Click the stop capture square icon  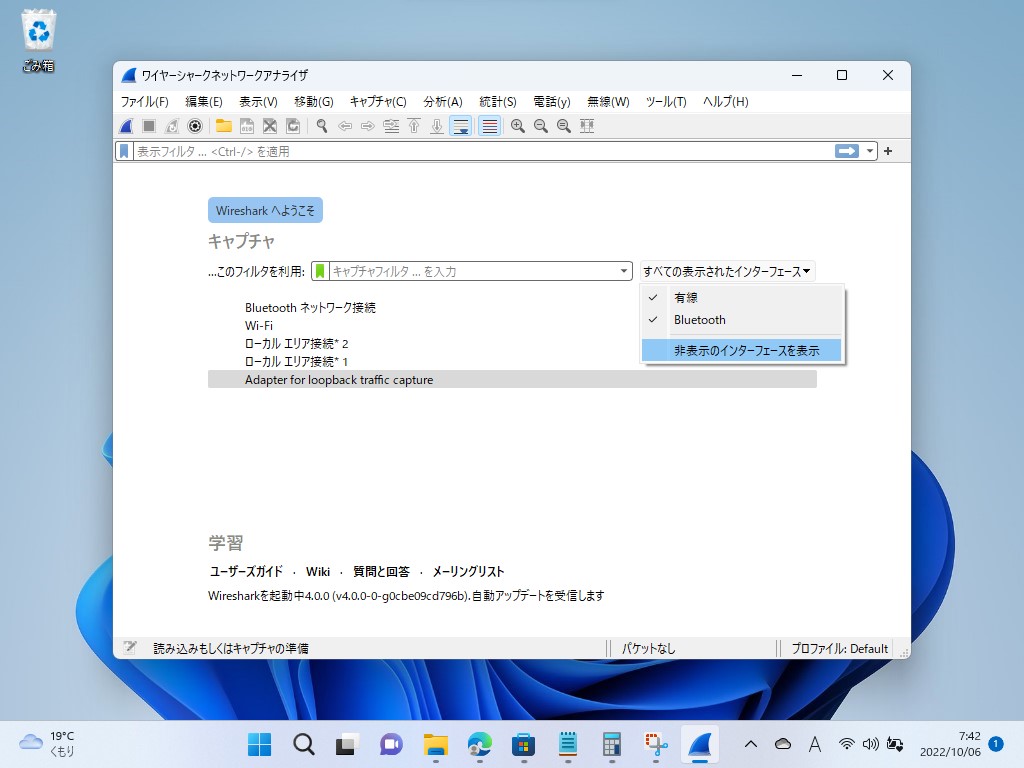tap(149, 126)
